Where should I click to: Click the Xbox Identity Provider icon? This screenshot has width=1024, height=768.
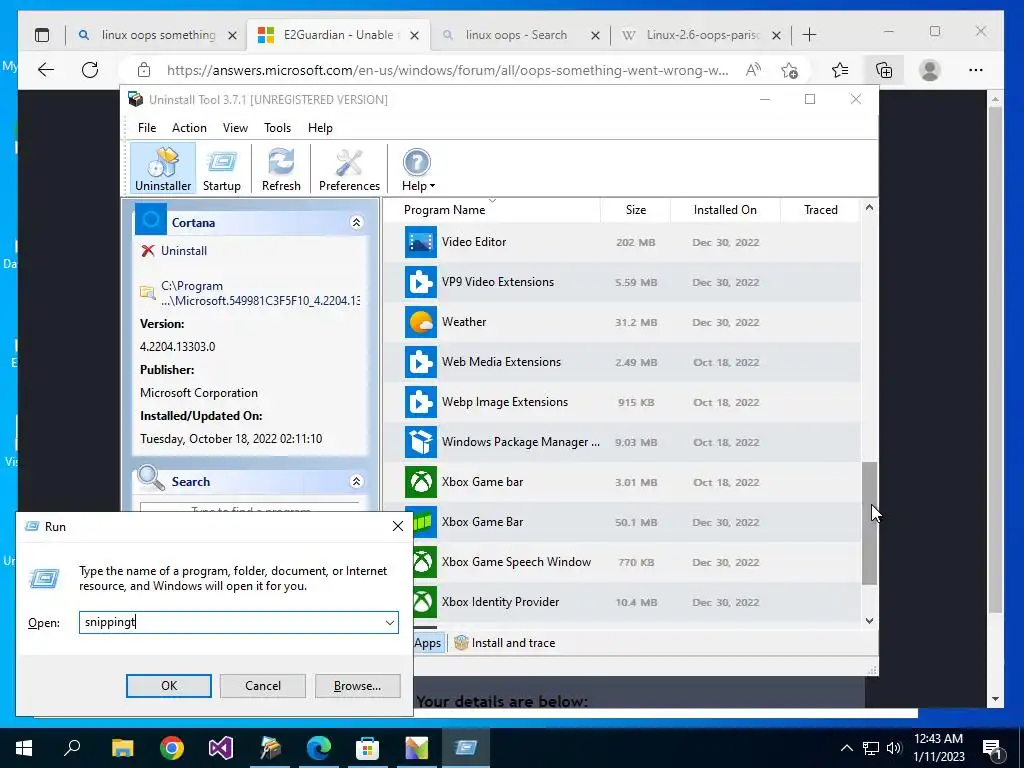tap(424, 601)
